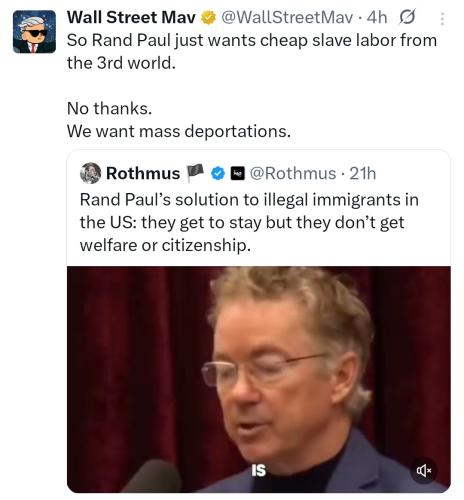
Task: Click the gold verified badge beside Wall Street Mav
Action: click(208, 17)
